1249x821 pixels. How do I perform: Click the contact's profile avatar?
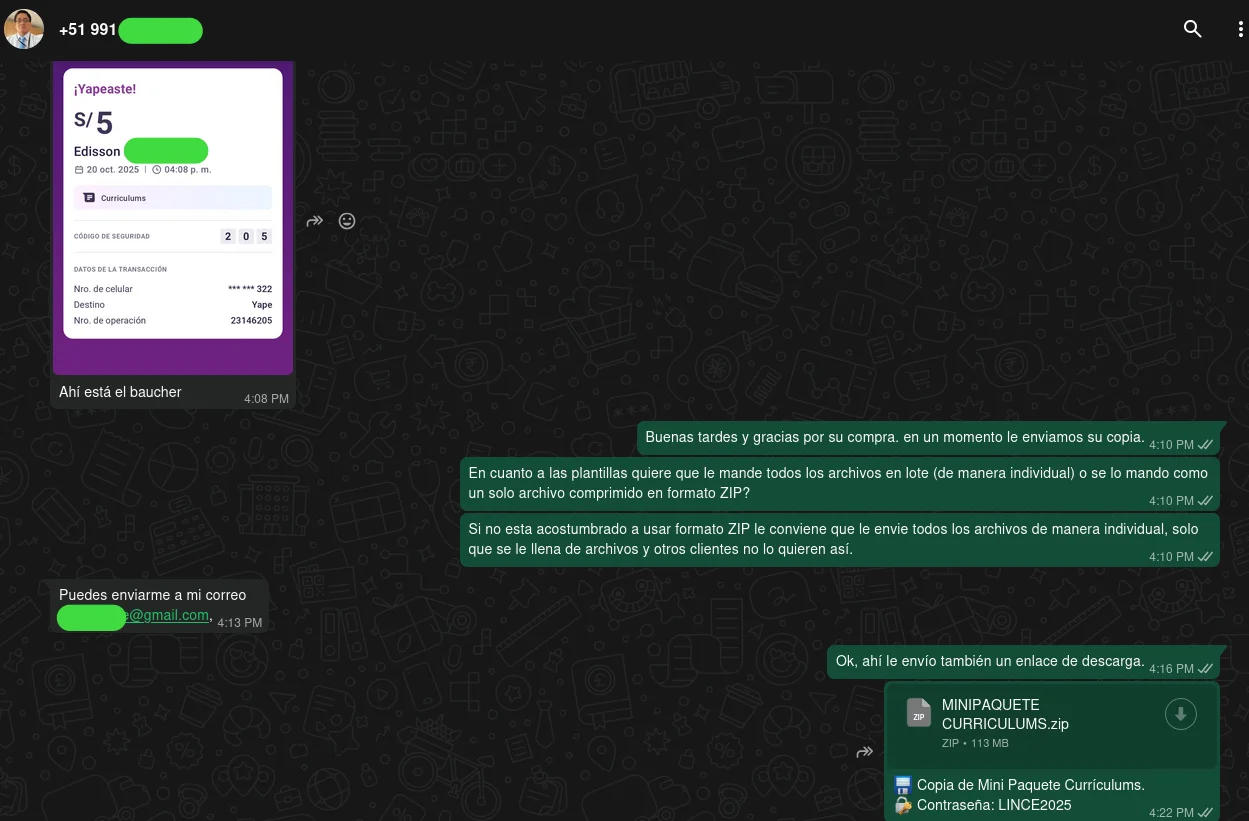pos(24,29)
